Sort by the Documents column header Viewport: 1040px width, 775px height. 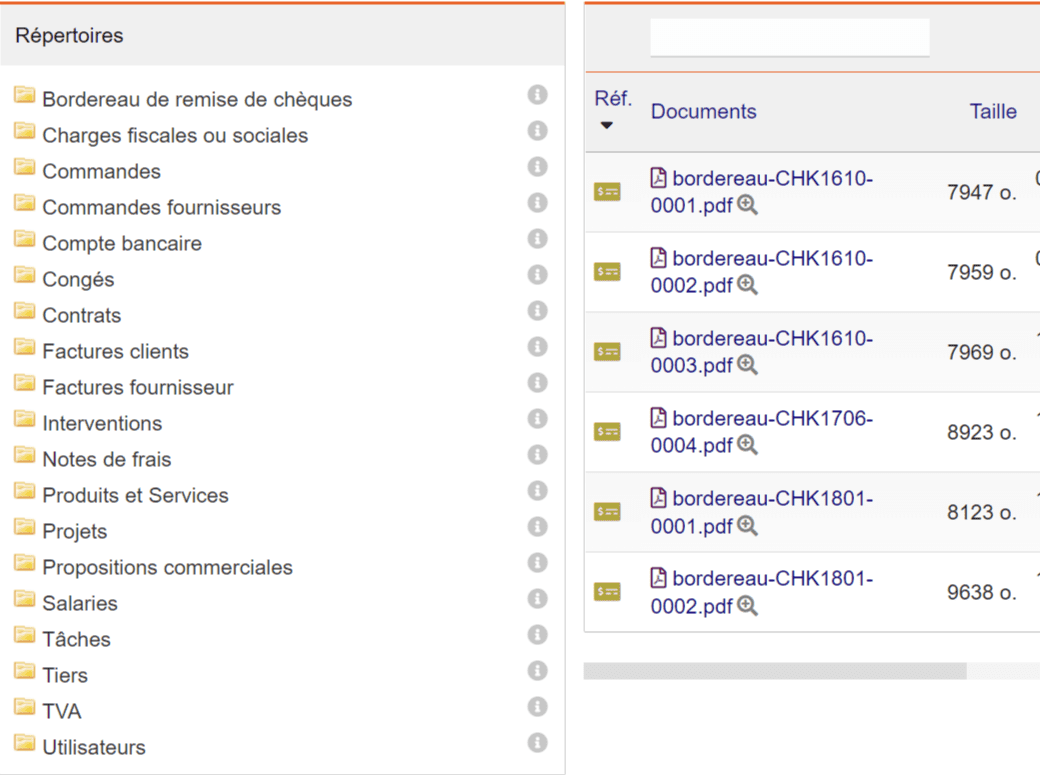click(x=703, y=111)
